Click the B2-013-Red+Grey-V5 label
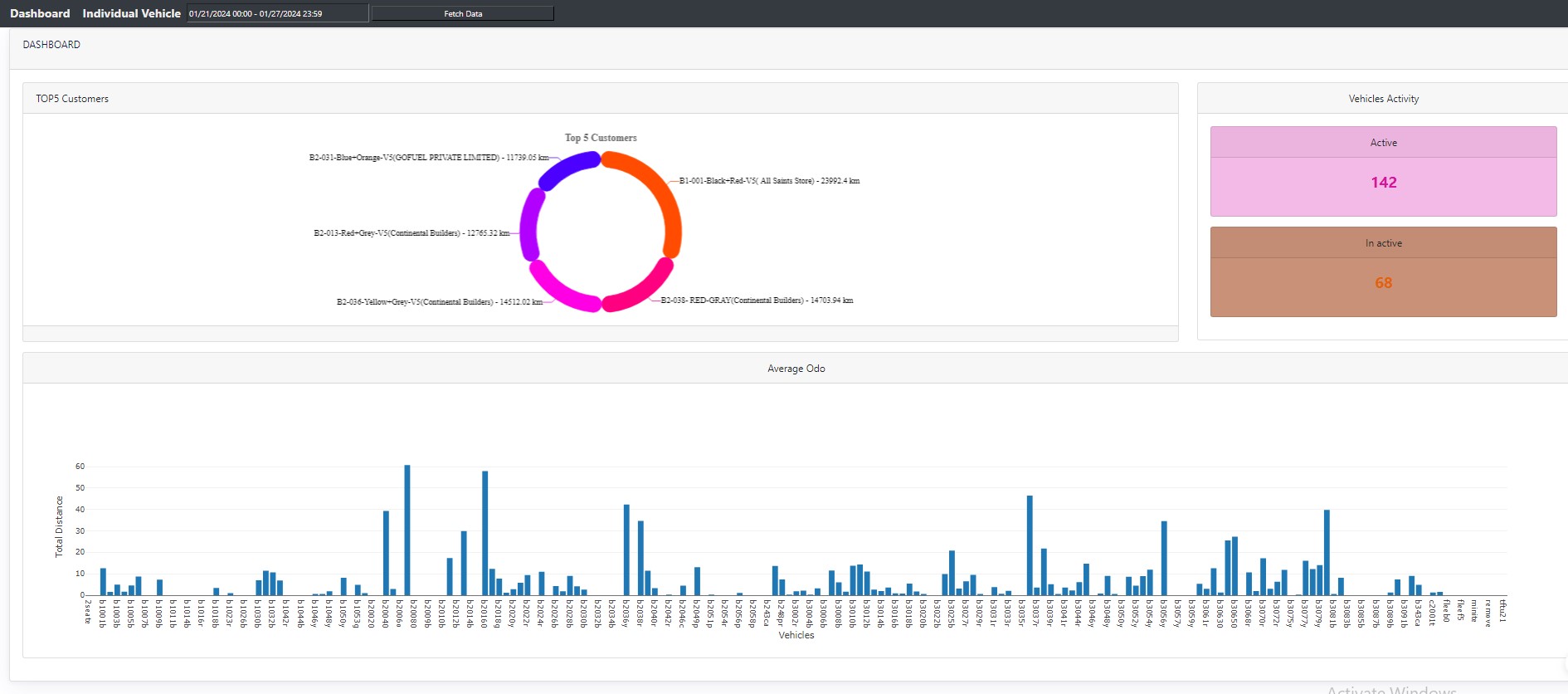The width and height of the screenshot is (1568, 694). click(411, 232)
